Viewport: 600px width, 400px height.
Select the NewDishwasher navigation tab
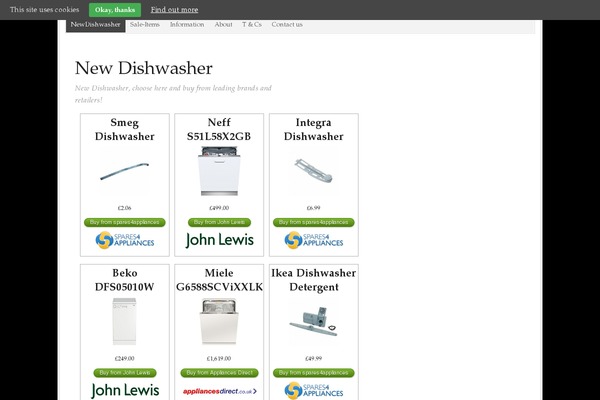coord(95,24)
